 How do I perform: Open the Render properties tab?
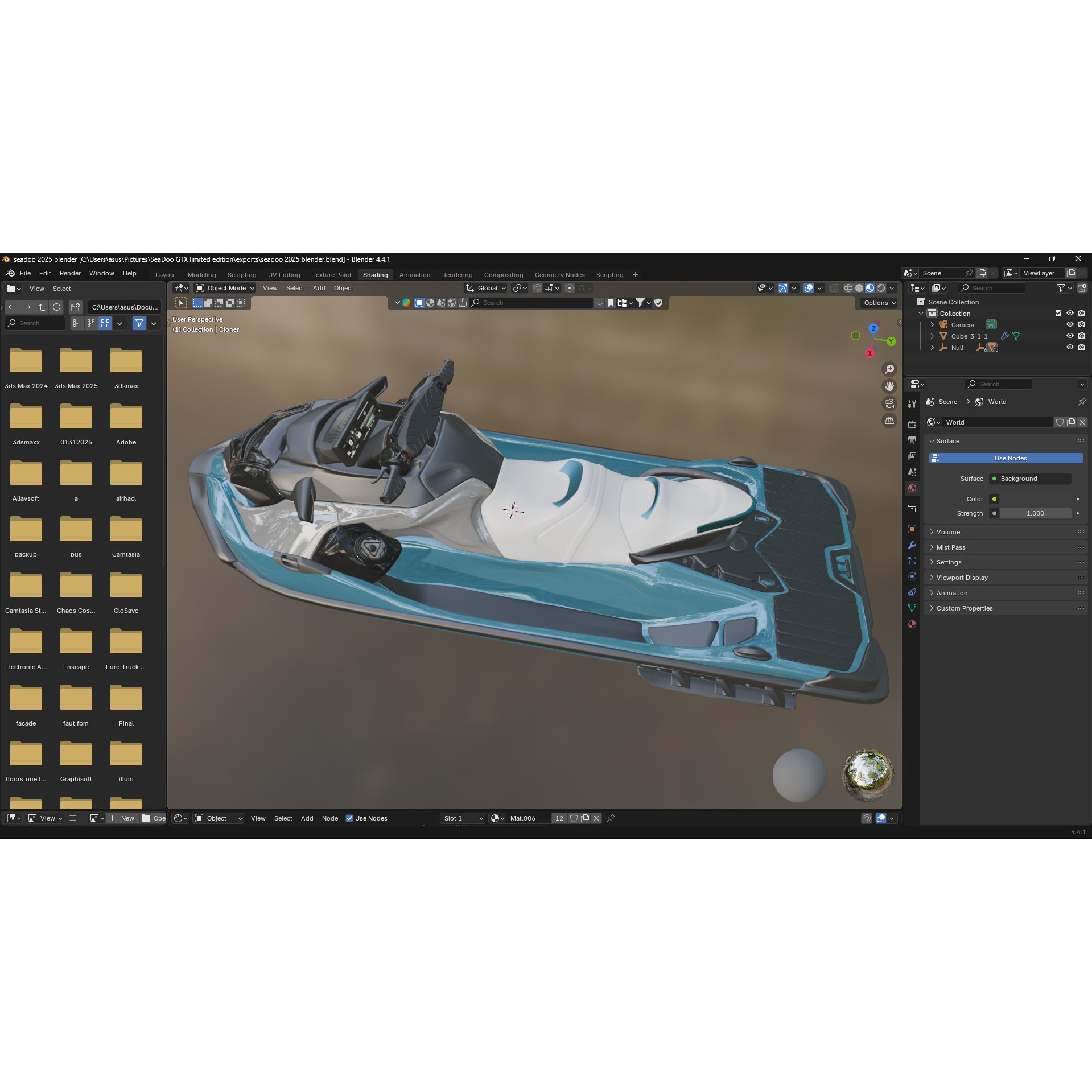coord(912,423)
